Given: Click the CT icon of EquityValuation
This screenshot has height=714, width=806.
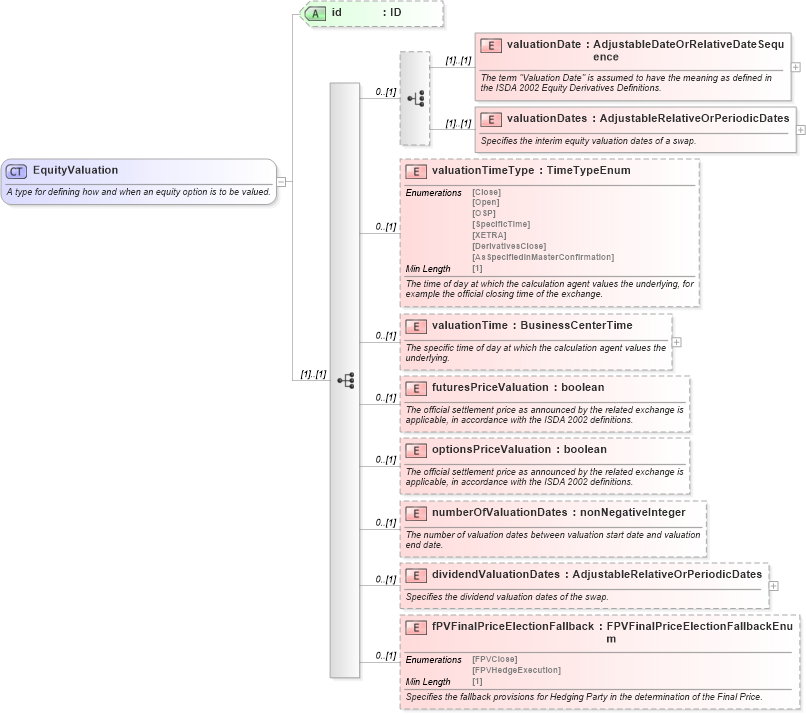Looking at the screenshot, I should click(16, 172).
